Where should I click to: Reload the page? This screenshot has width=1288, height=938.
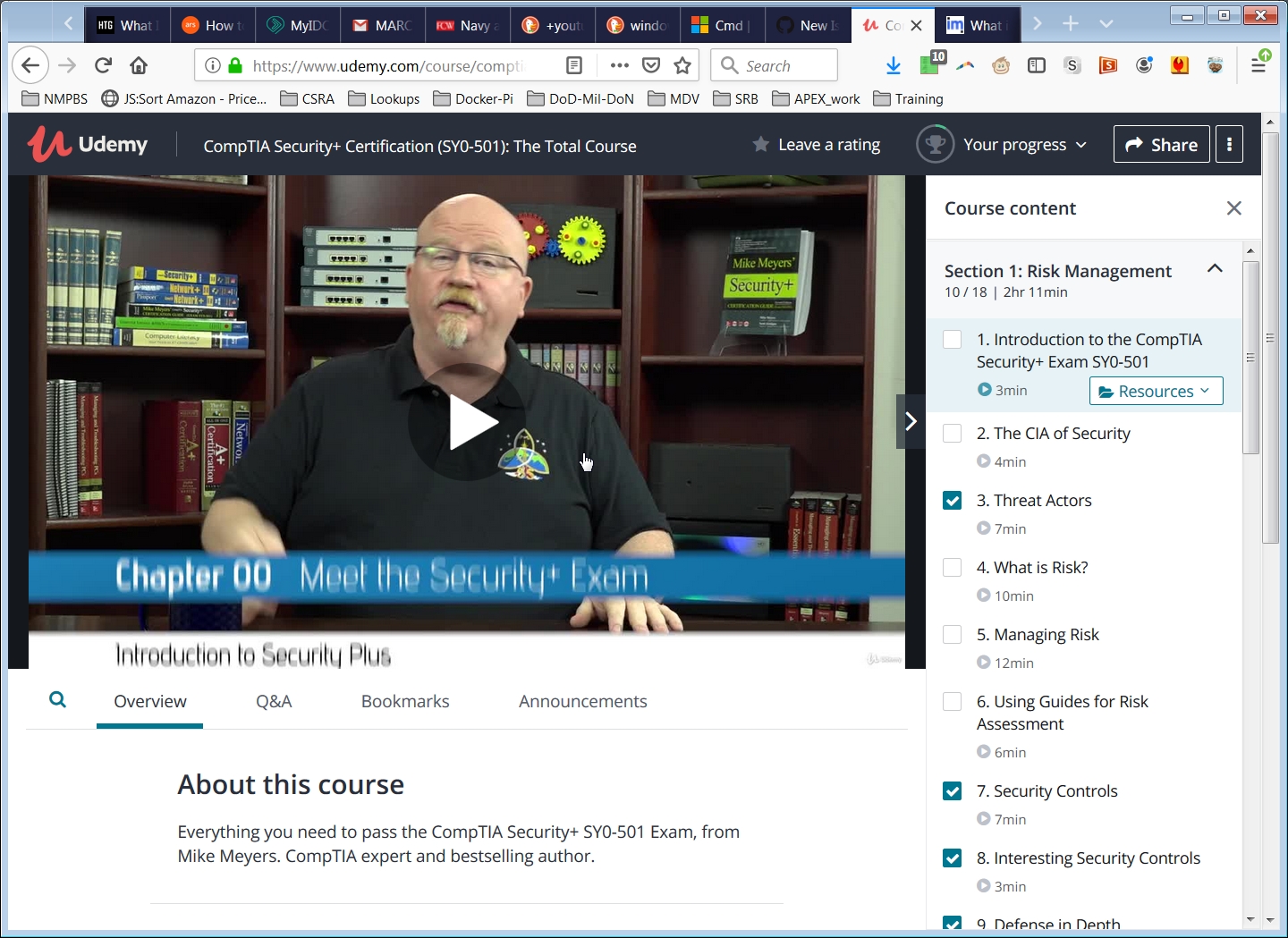click(x=103, y=65)
